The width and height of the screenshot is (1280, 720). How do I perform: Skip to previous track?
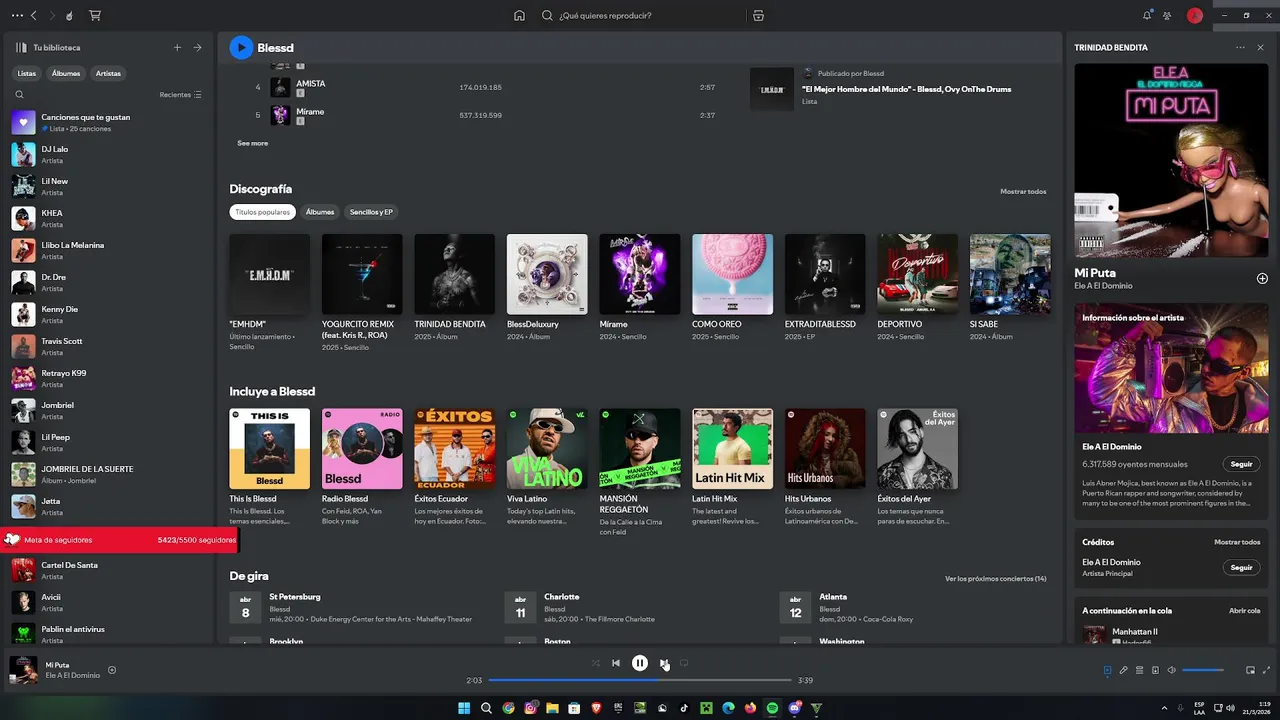(x=616, y=663)
